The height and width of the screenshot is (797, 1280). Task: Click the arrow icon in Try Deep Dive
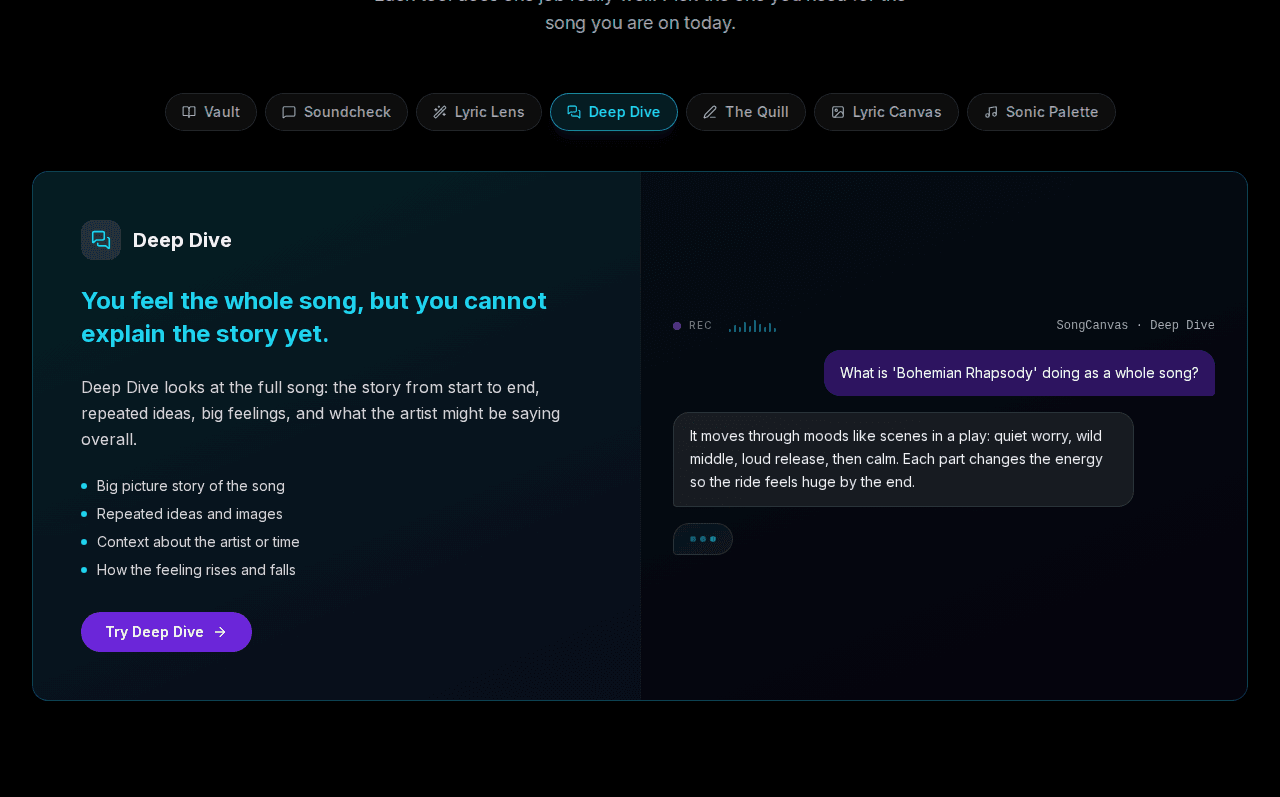tap(220, 632)
